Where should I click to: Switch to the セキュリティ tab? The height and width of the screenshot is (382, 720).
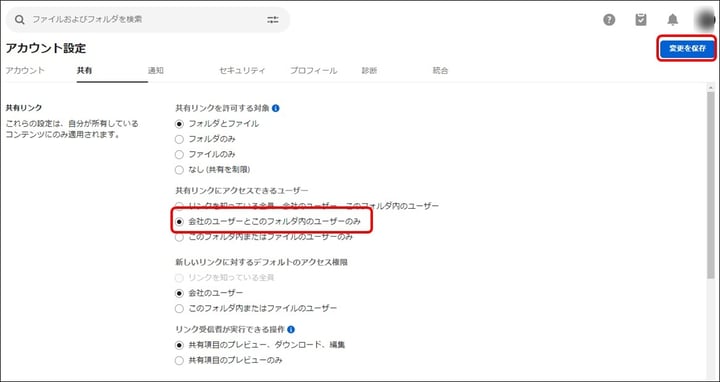[242, 71]
